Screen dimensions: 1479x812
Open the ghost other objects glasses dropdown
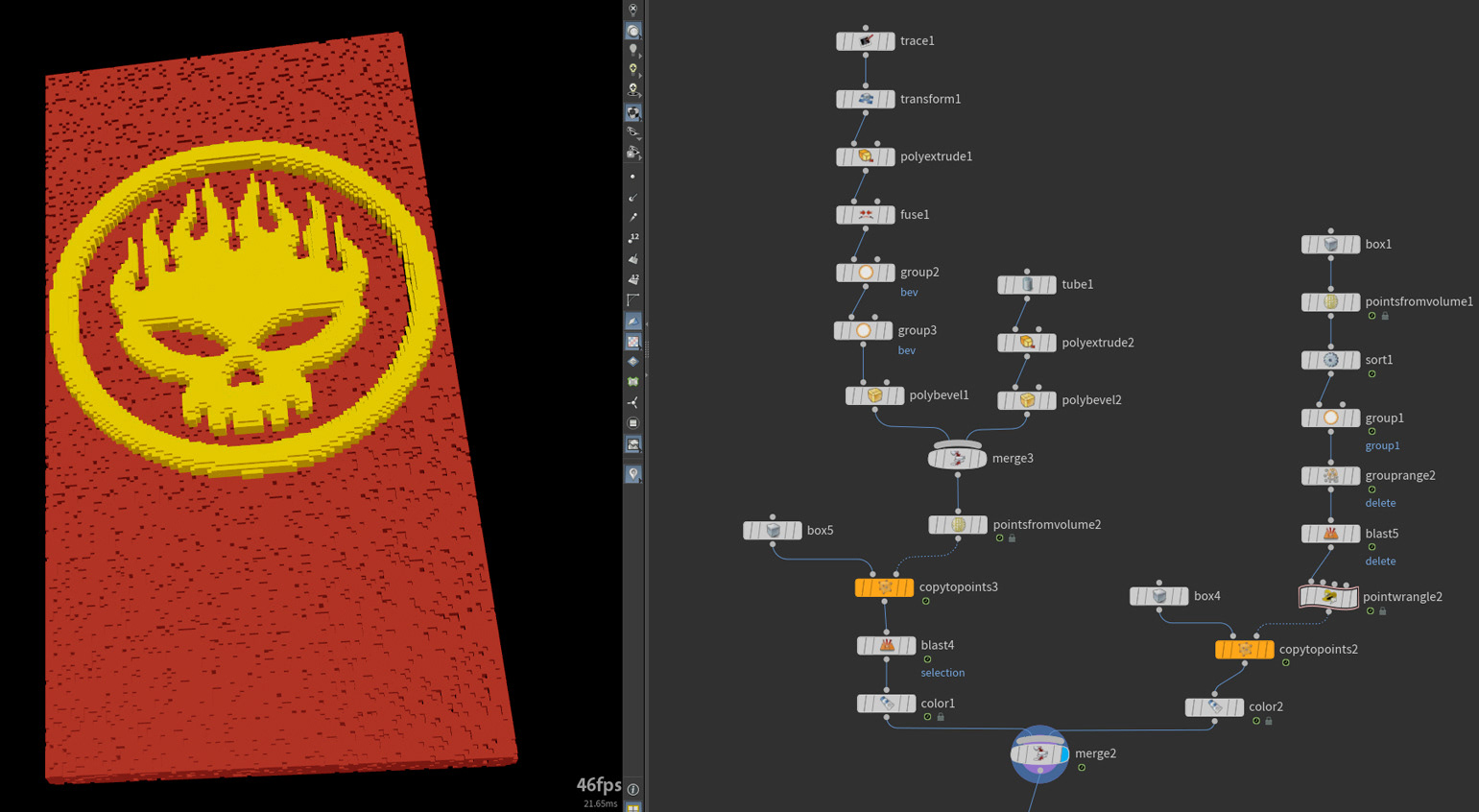(x=633, y=132)
